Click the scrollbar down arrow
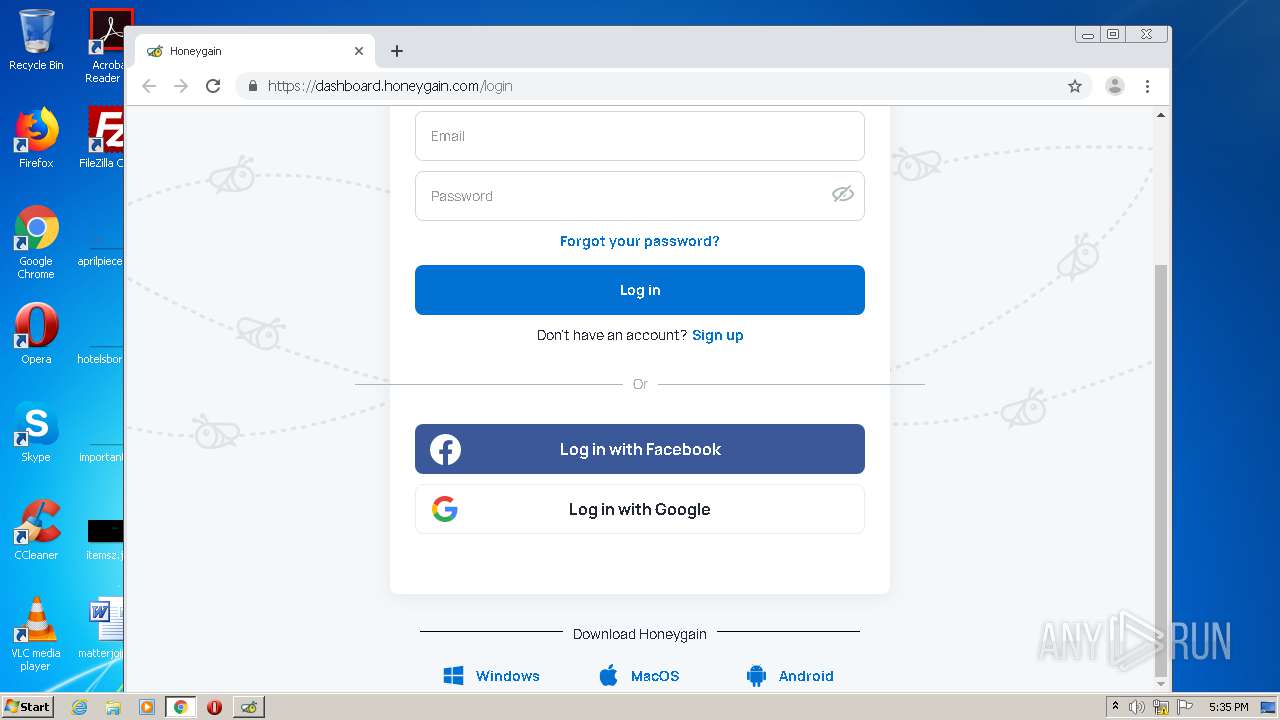Image resolution: width=1280 pixels, height=720 pixels. (x=1161, y=684)
